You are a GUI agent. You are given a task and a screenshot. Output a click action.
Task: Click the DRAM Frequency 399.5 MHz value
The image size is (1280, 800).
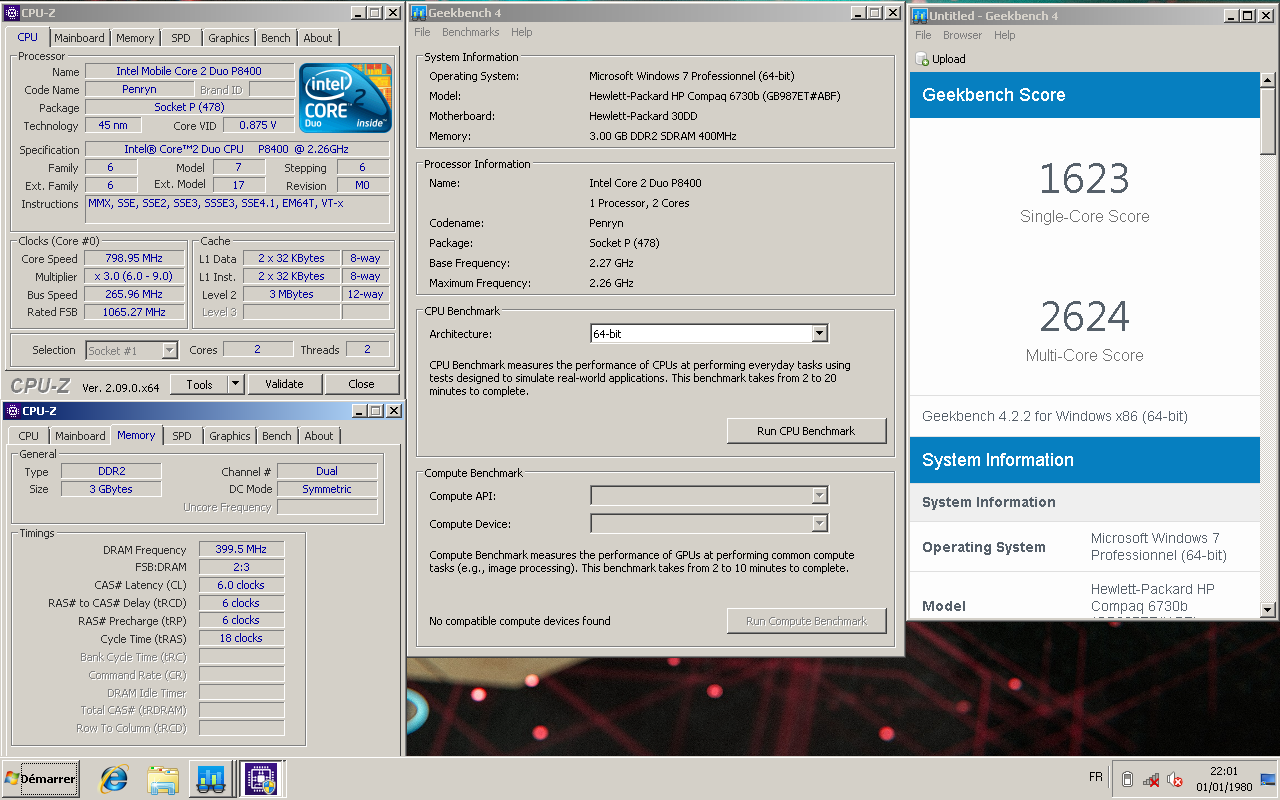(241, 549)
